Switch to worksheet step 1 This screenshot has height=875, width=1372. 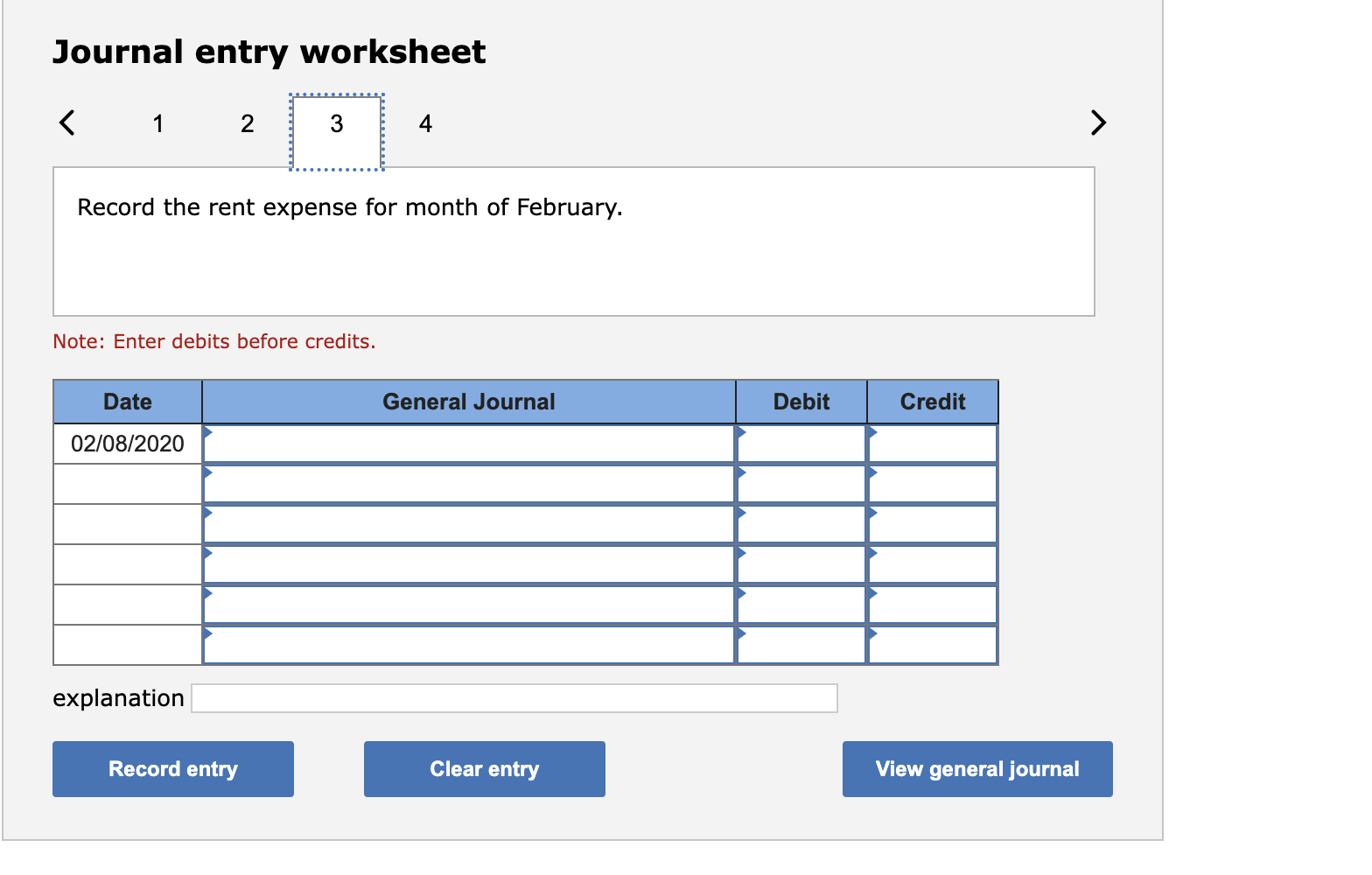click(x=157, y=123)
